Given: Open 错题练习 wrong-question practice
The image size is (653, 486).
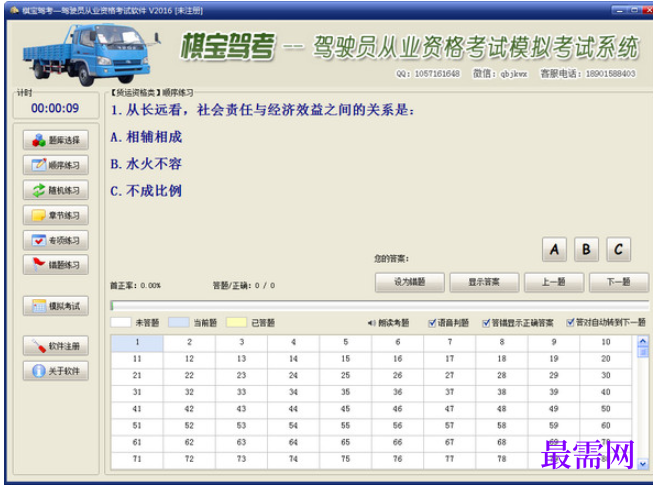Looking at the screenshot, I should click(56, 264).
